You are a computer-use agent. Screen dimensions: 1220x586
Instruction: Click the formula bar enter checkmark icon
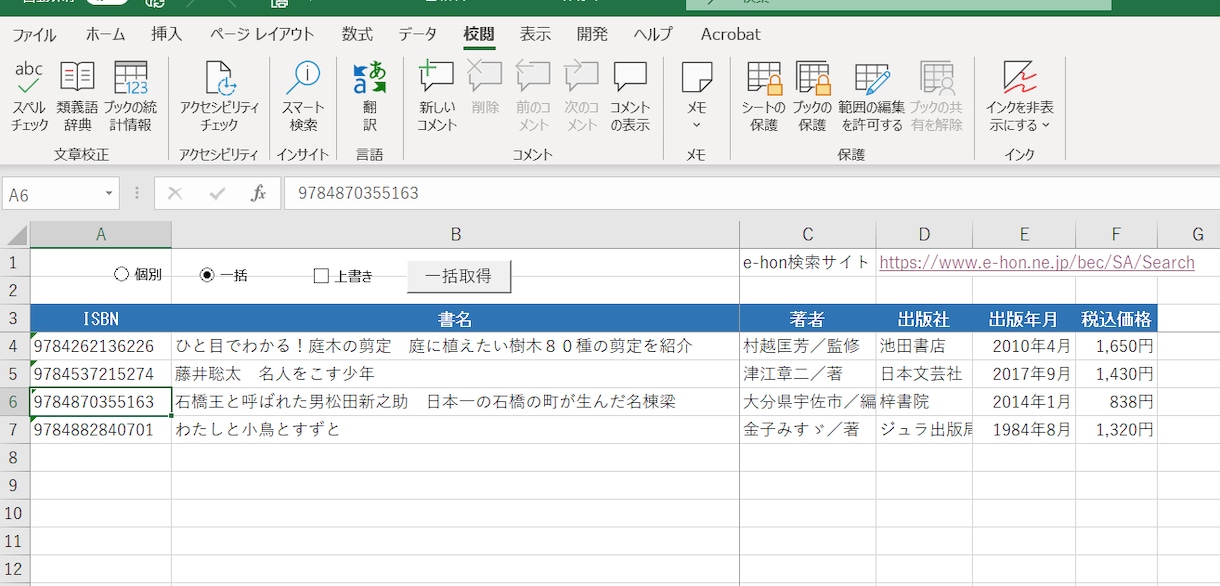(x=217, y=194)
